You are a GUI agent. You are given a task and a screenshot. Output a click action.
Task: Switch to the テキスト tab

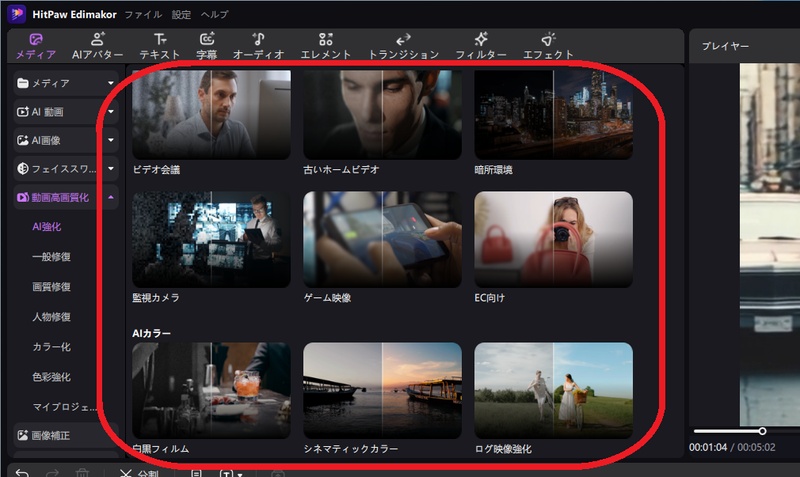[160, 46]
